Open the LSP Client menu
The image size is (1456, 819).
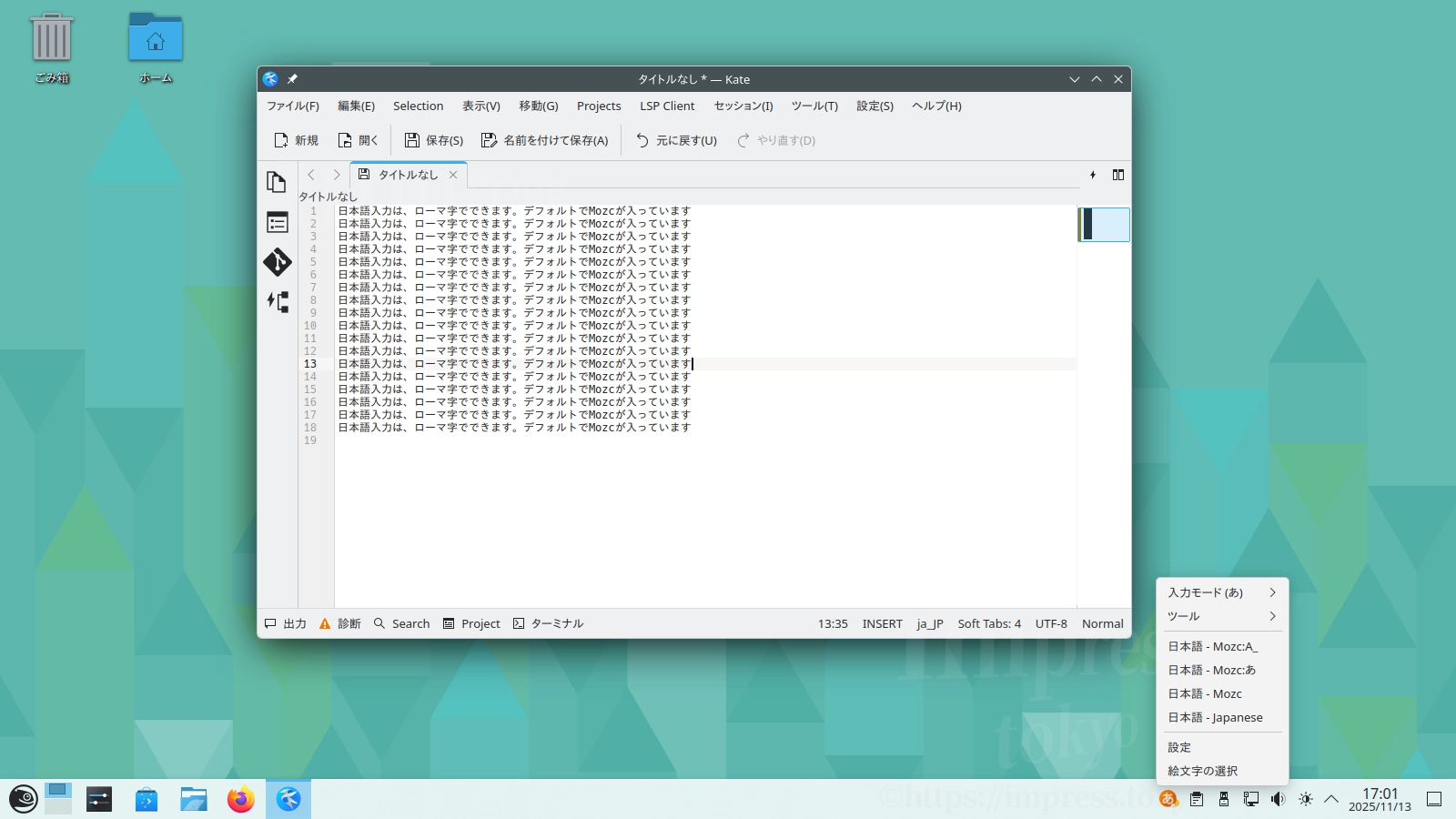667,106
